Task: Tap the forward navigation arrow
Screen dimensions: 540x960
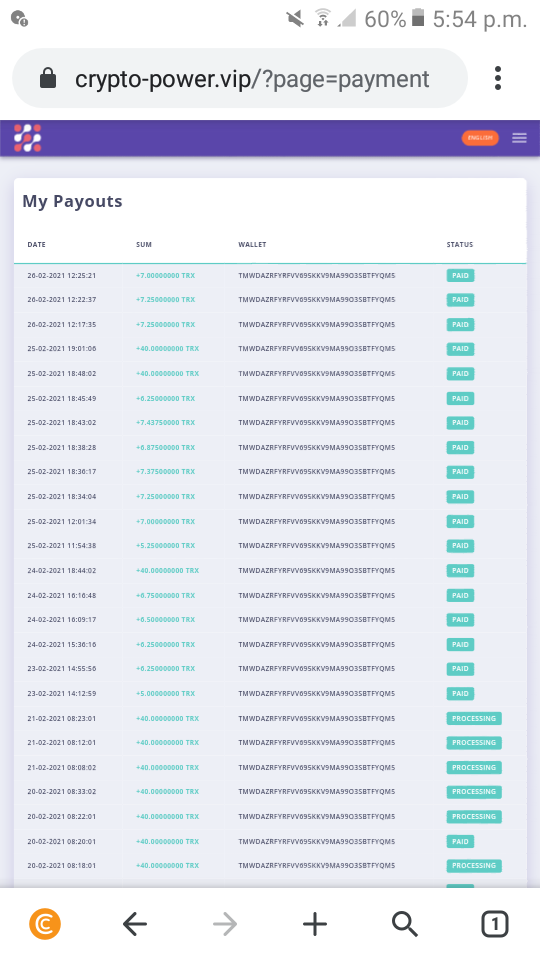Action: pyautogui.click(x=225, y=924)
